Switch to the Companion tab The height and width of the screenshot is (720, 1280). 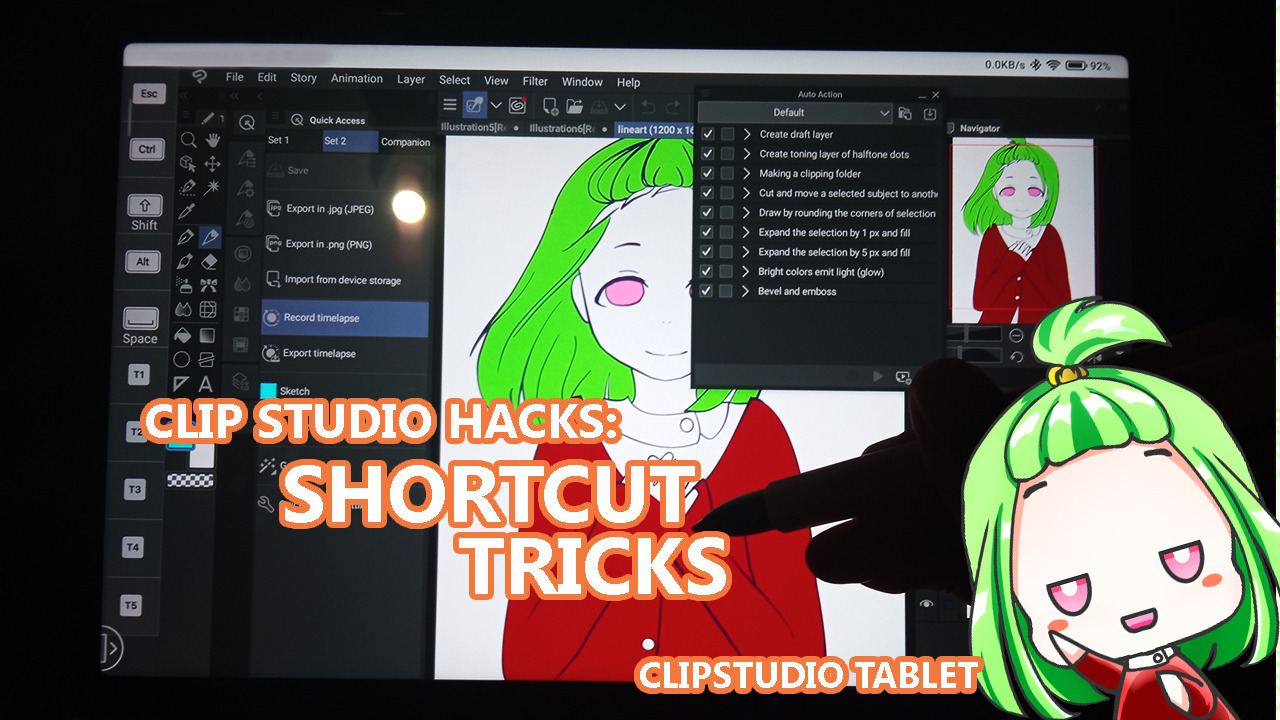click(405, 142)
